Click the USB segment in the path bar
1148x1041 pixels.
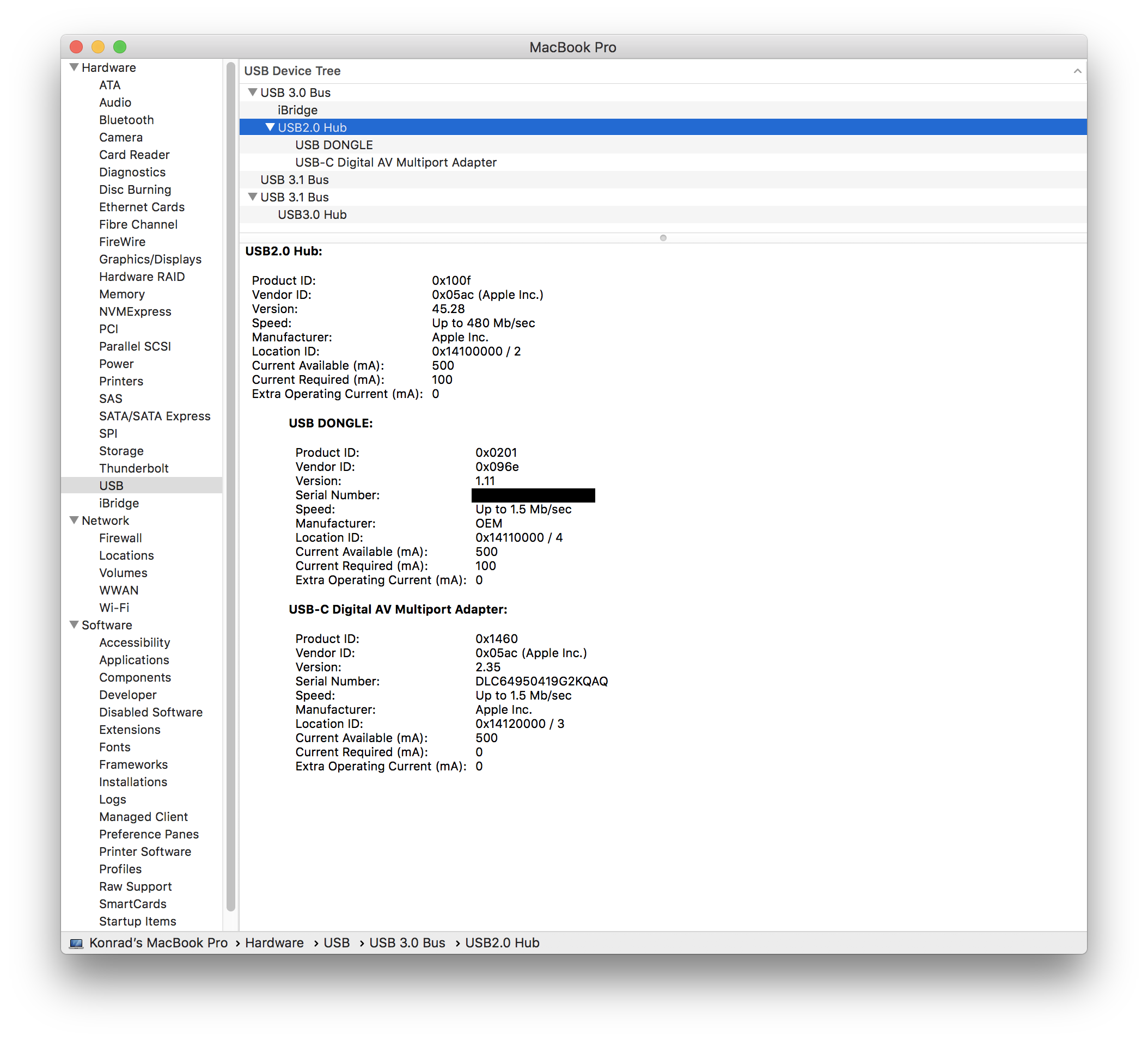point(337,943)
